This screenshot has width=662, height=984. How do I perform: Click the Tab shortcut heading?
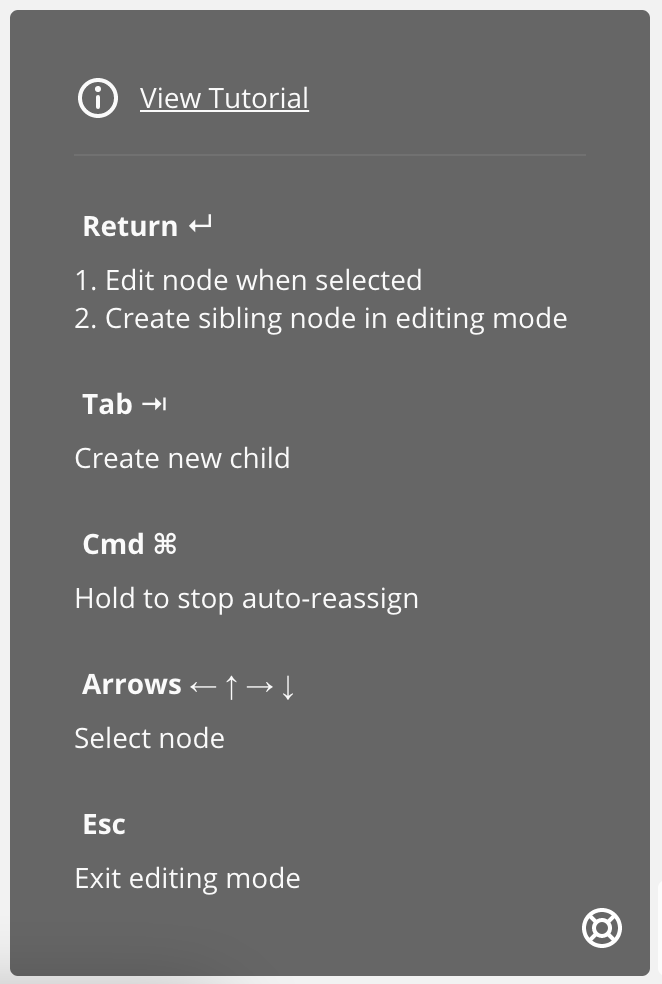point(107,404)
